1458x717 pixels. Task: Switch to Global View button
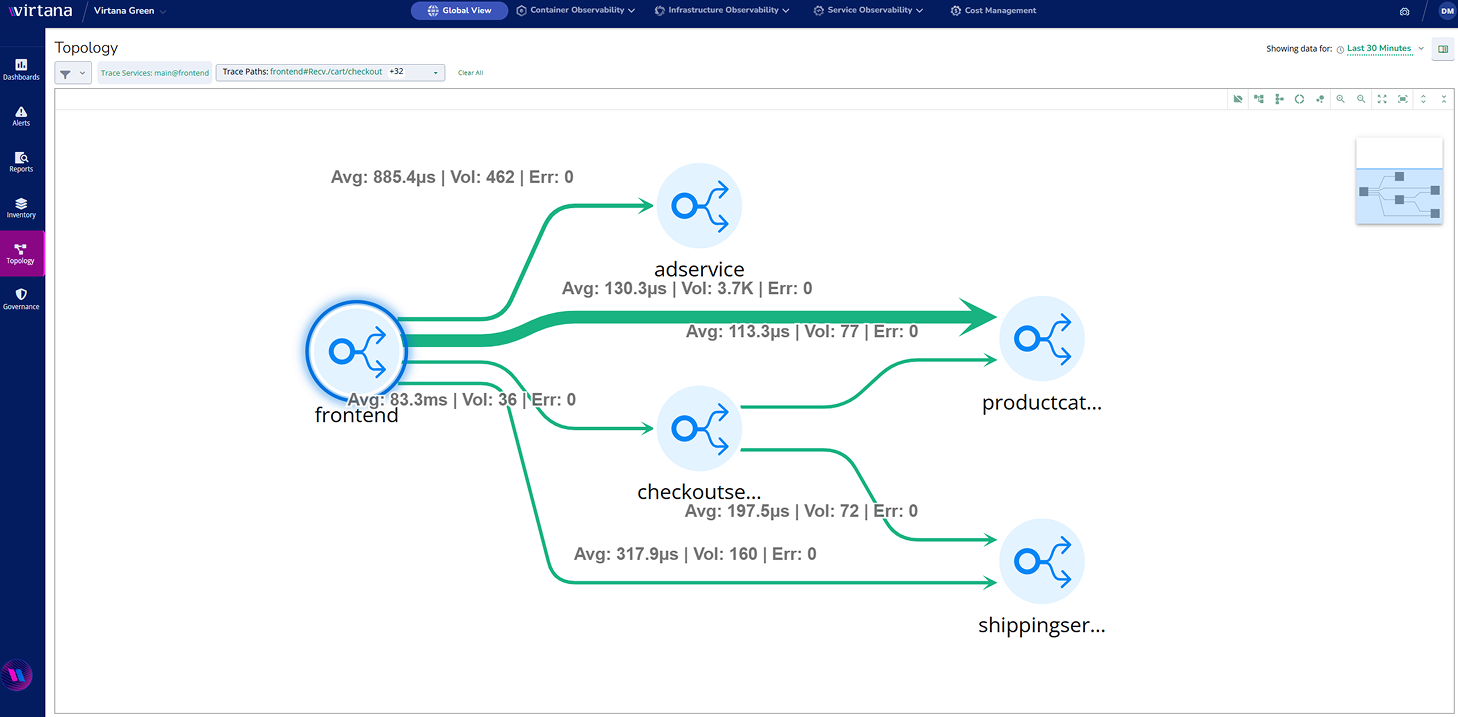pos(459,11)
